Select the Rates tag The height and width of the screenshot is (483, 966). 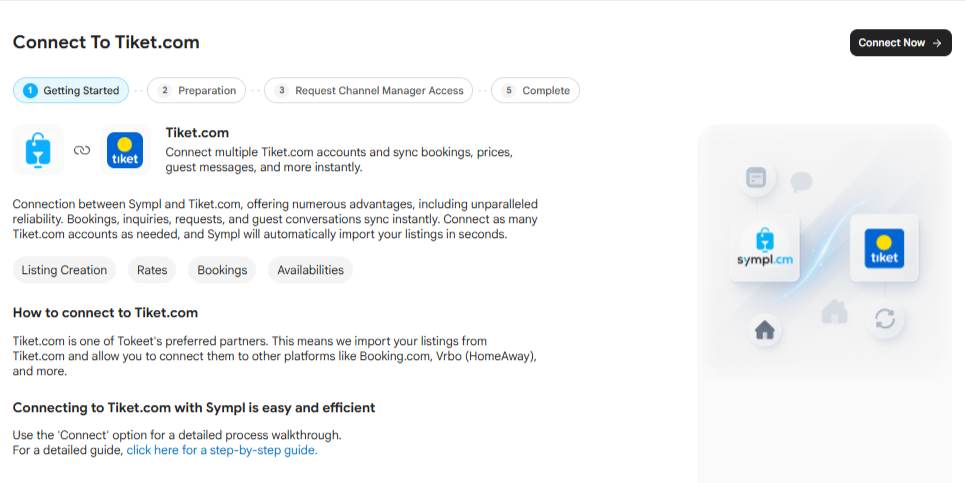click(152, 270)
